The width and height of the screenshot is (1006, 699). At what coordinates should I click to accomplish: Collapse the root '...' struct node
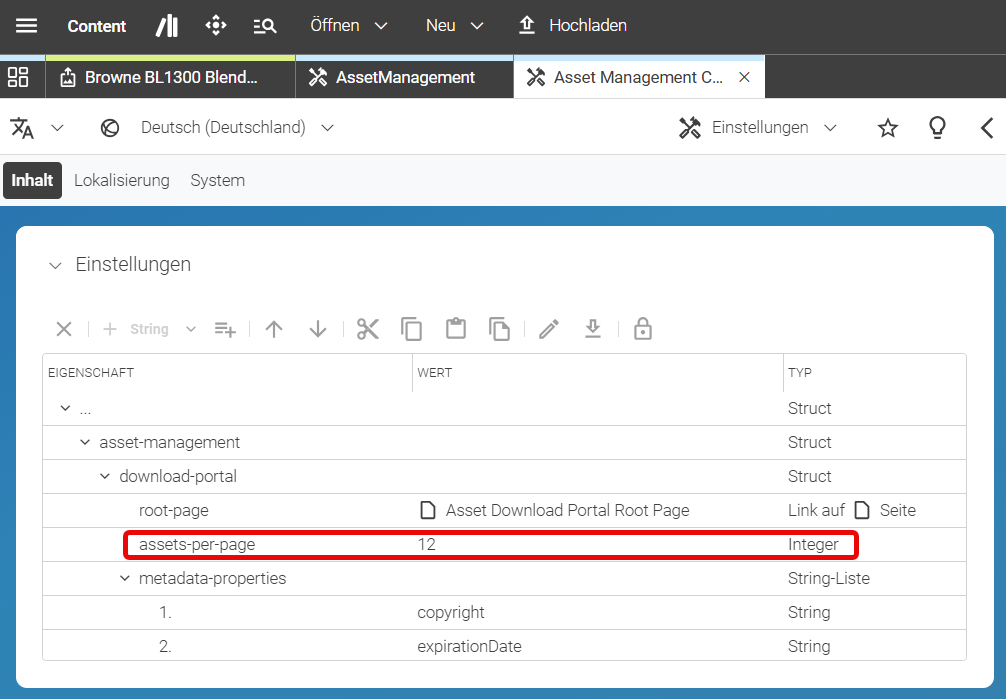65,408
